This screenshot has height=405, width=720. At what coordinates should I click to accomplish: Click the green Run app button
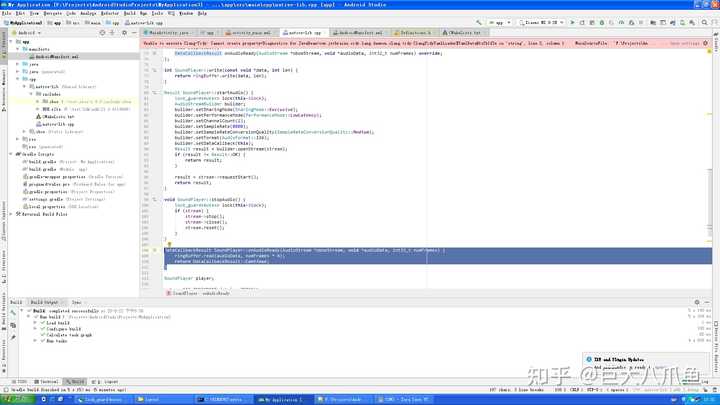[x=572, y=22]
